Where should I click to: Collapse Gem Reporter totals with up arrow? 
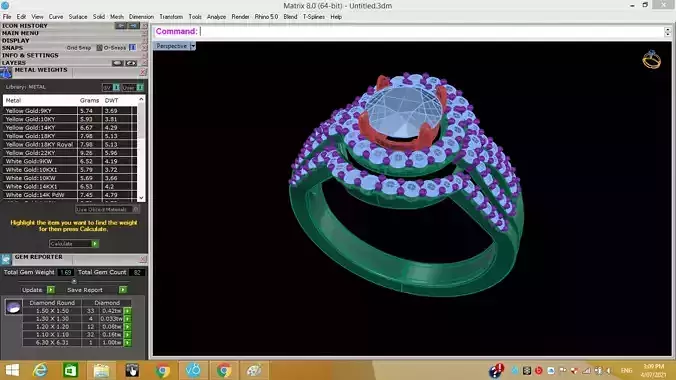pyautogui.click(x=74, y=281)
